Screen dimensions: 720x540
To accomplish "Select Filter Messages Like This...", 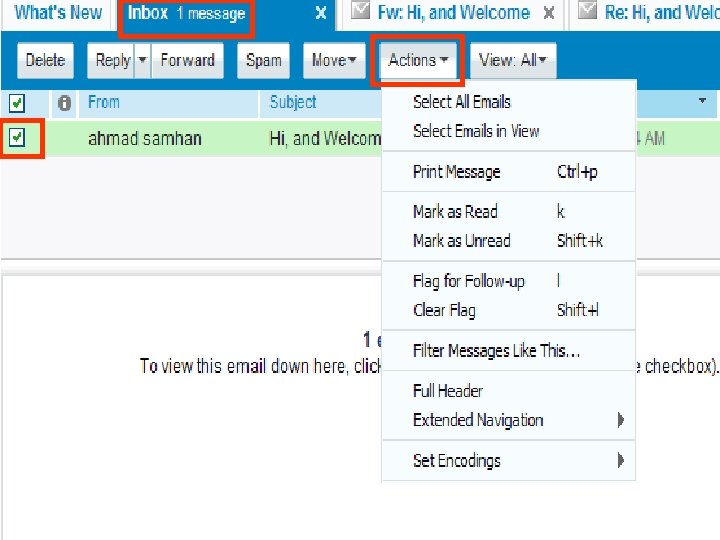I will click(x=509, y=351).
